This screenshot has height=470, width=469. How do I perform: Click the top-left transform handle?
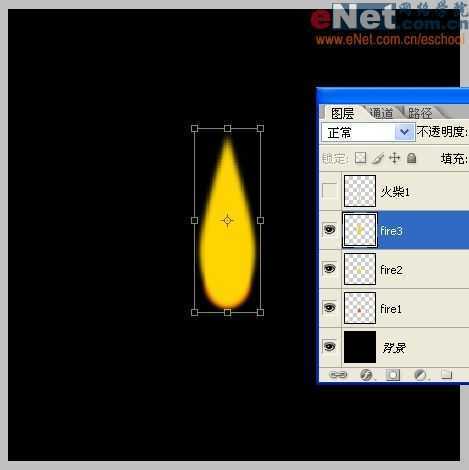click(195, 128)
